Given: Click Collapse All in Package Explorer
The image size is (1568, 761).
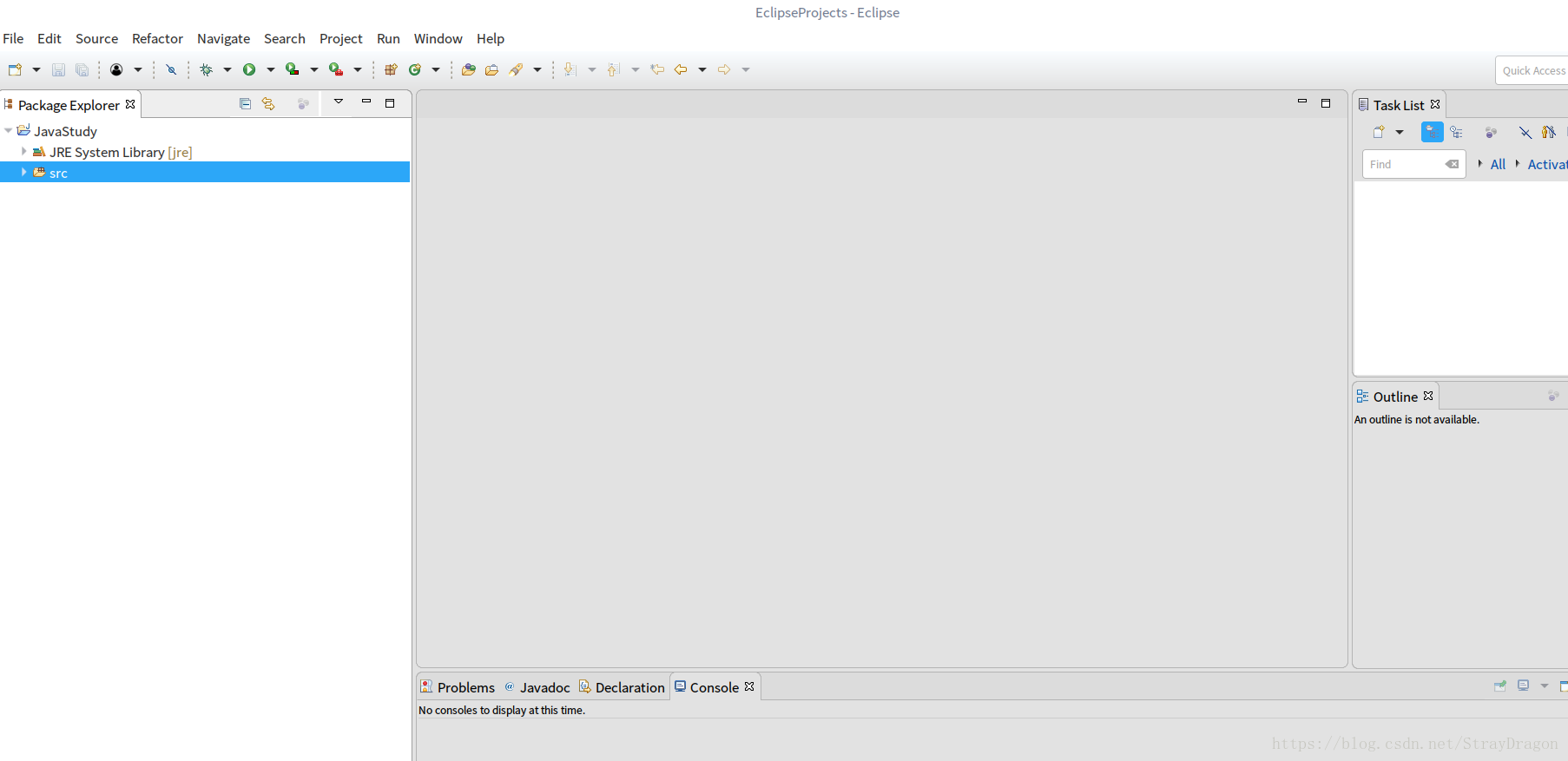Looking at the screenshot, I should pos(245,104).
